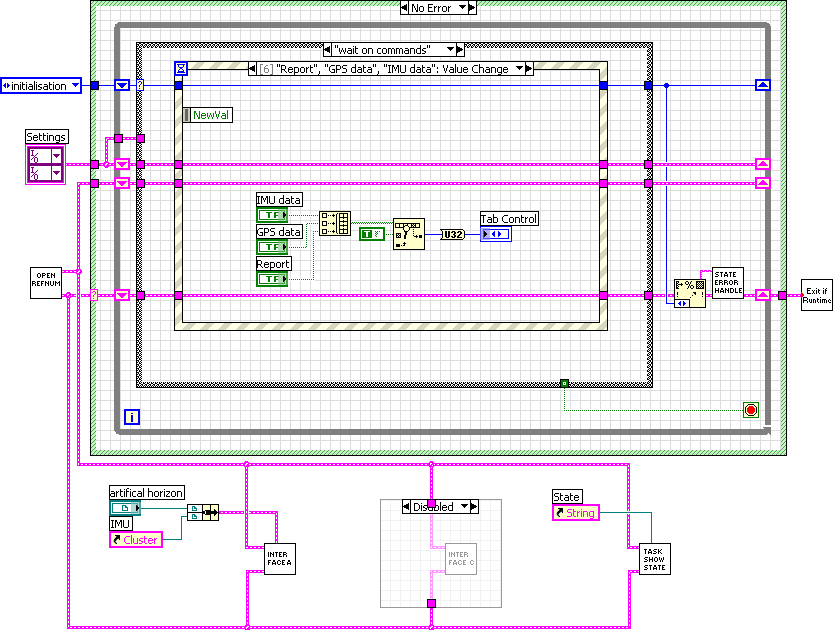Select the Settings label text
Image resolution: width=833 pixels, height=630 pixels.
pos(46,137)
